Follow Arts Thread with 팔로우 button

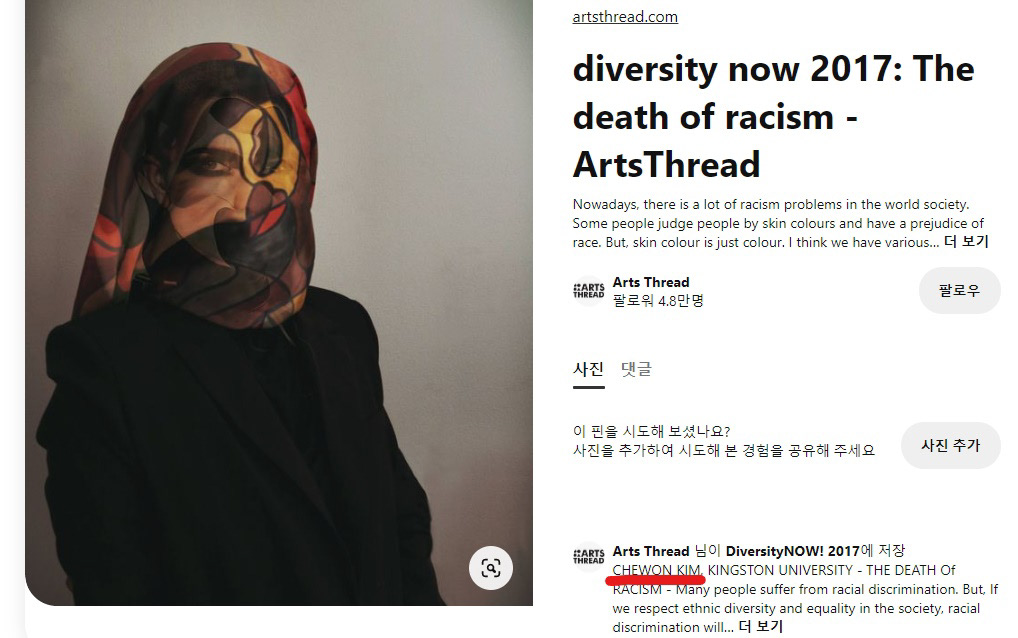pyautogui.click(x=959, y=290)
